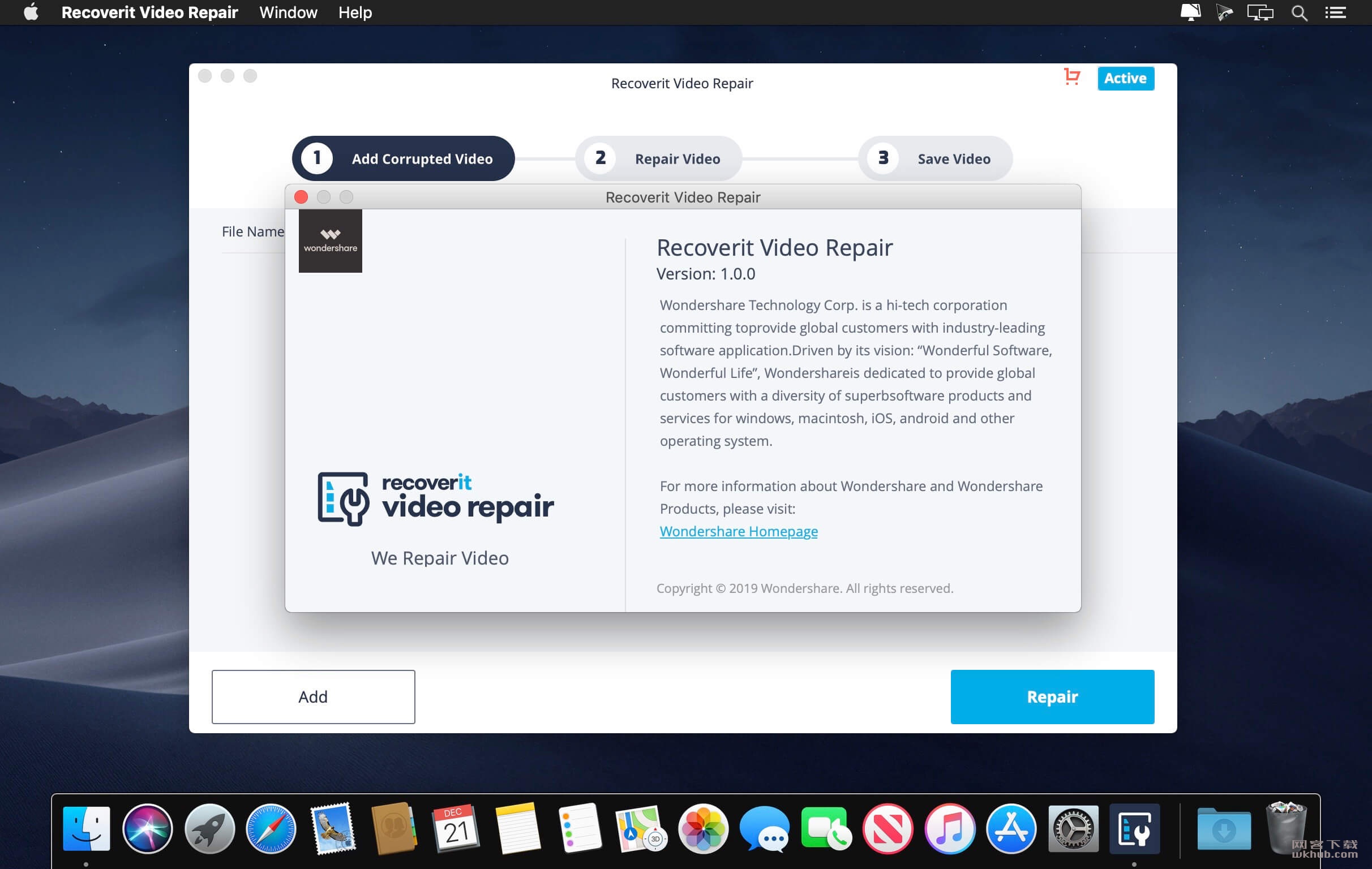Open App Store in the Dock
The image size is (1372, 869).
[x=1011, y=829]
